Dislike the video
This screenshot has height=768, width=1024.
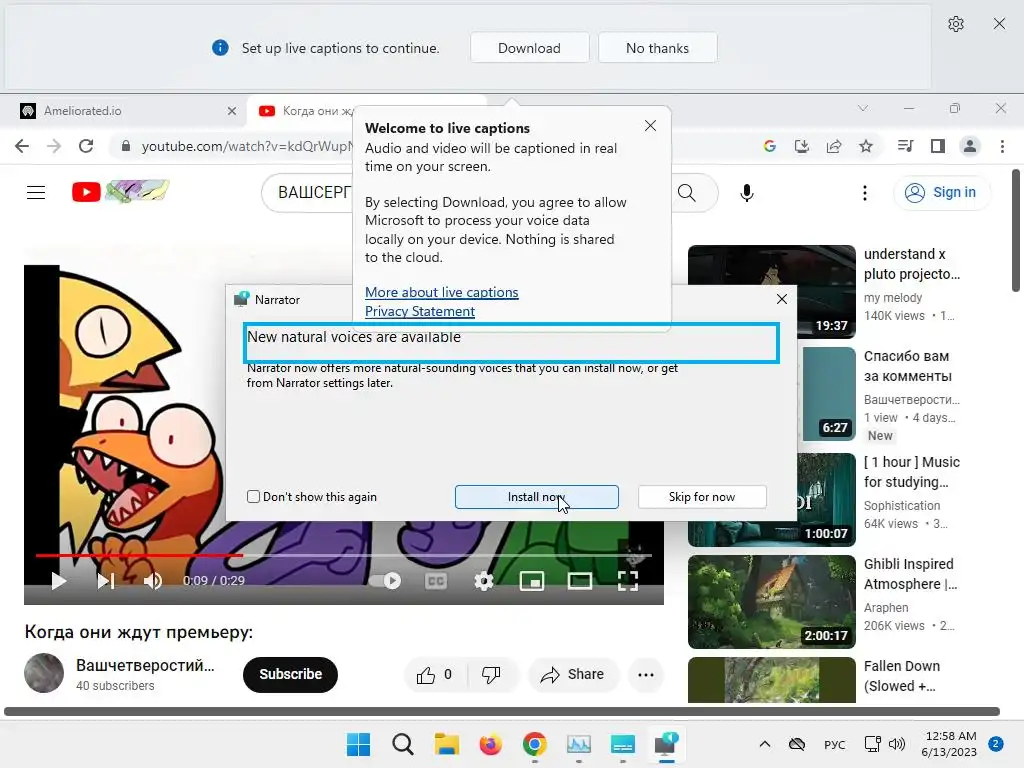pos(491,675)
